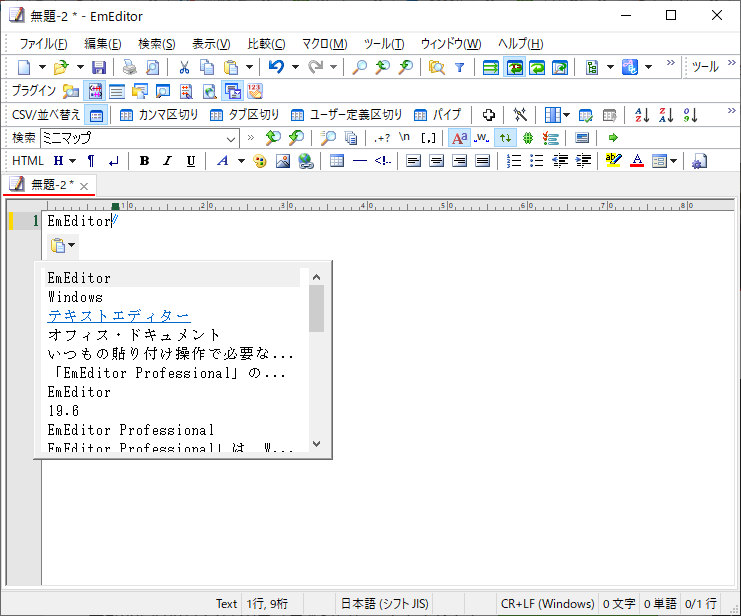Click the color palette icon in HTML bar
Screen dimensions: 741x616
(x=259, y=161)
